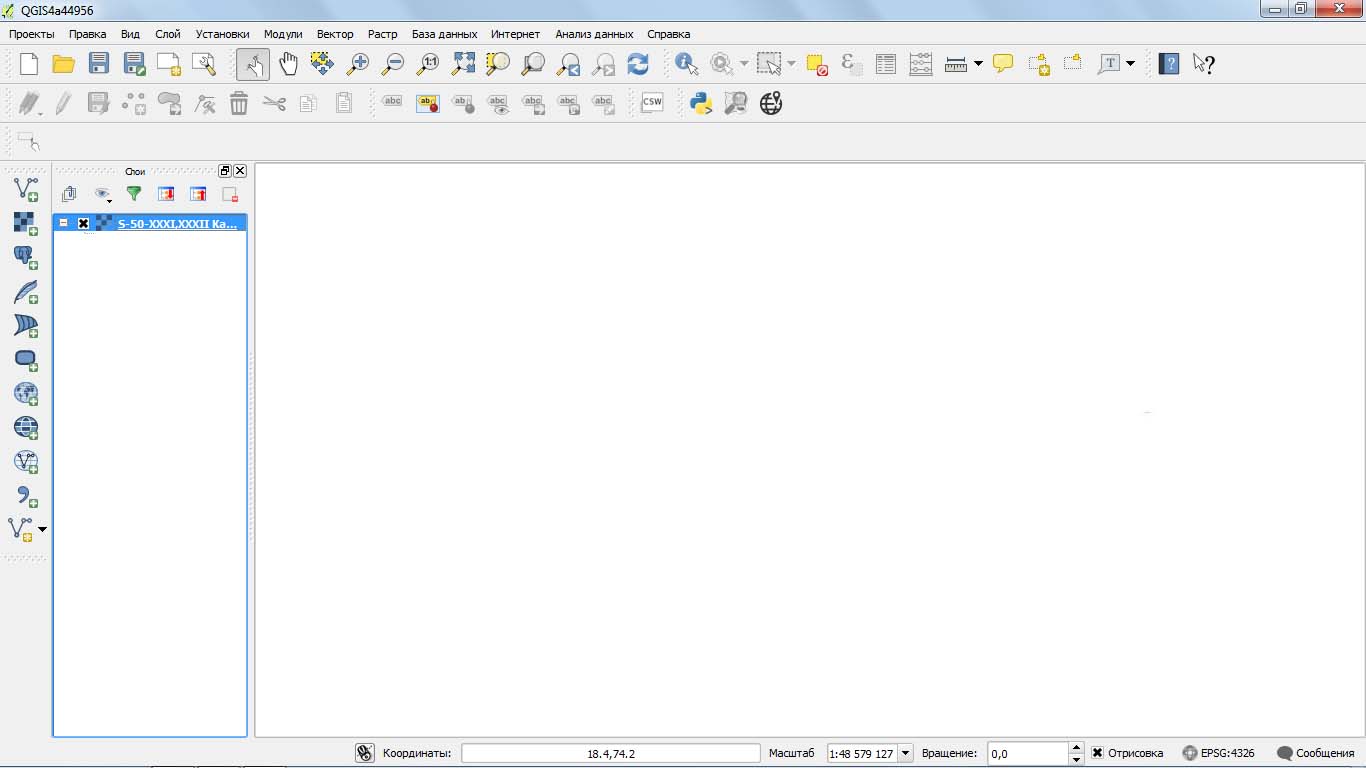Toggle the Отрисовка render checkbox
The image size is (1366, 768).
click(1097, 753)
